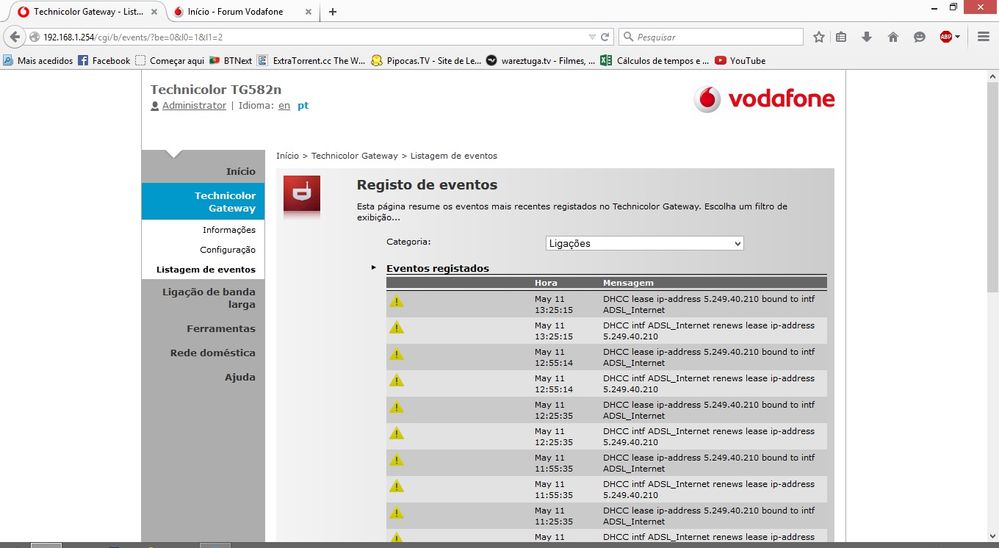Open the Categoria Ligações dropdown
Viewport: 999px width, 548px height.
click(644, 243)
